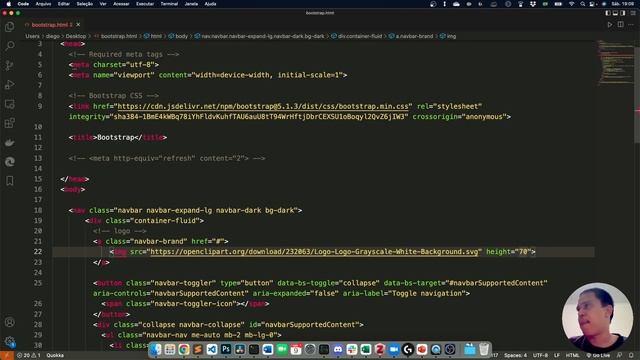Open the Janela menu
The width and height of the screenshot is (640, 360).
point(191,4)
